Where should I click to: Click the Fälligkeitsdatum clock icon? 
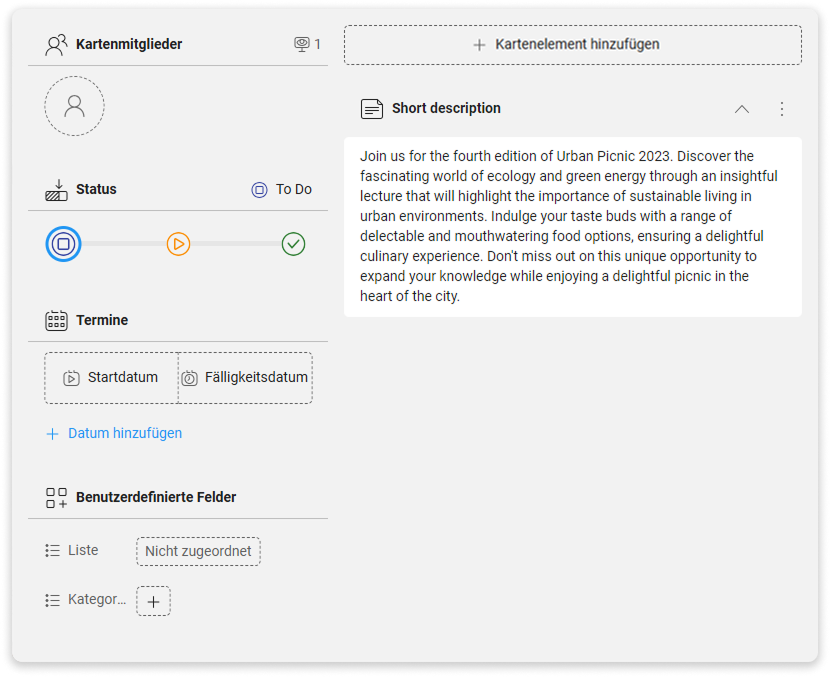click(190, 378)
